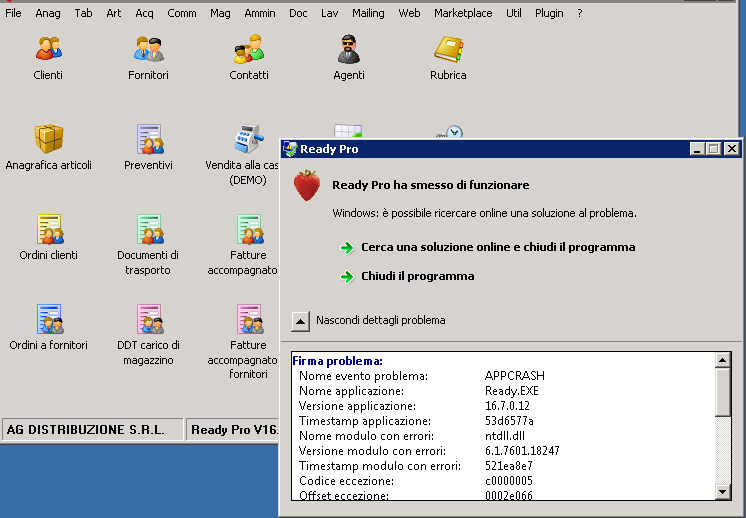Select the 521ea8e7 module timestamp value
The height and width of the screenshot is (518, 746).
[509, 466]
